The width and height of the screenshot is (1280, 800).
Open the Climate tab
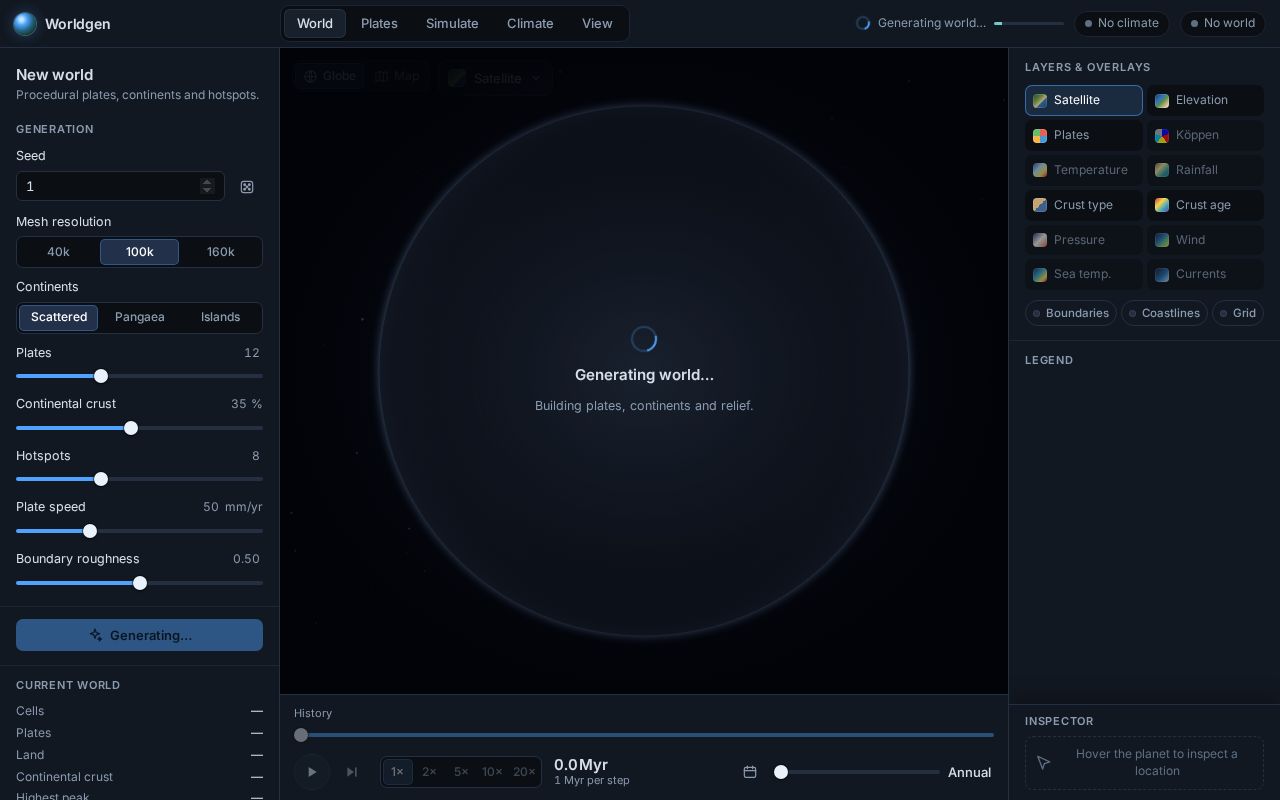[x=530, y=23]
